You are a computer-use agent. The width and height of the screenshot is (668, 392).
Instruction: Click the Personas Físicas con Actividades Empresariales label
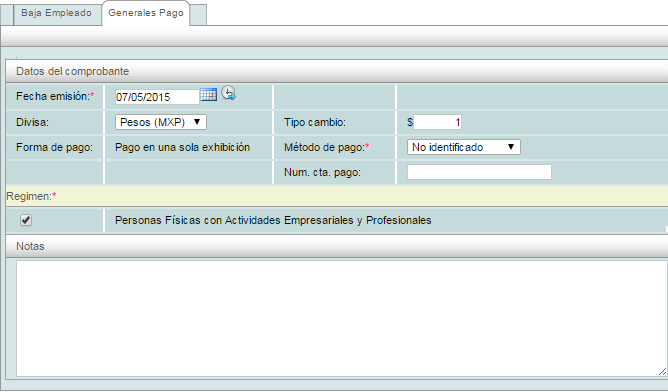point(273,220)
